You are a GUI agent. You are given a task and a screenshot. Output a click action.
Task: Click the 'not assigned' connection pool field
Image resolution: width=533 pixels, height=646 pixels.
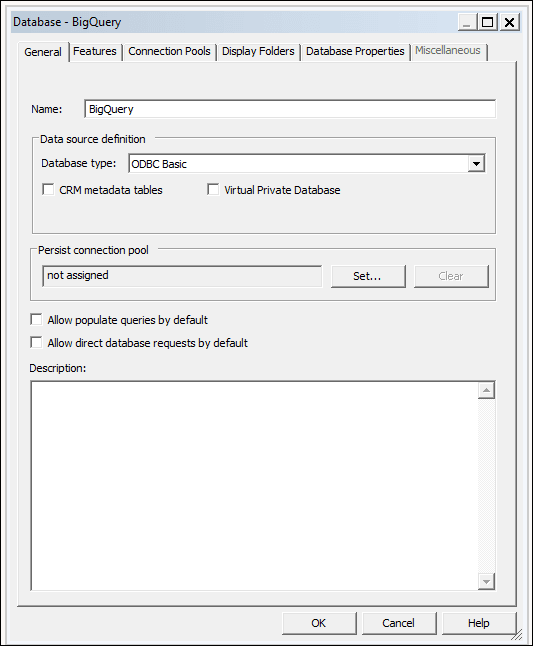pyautogui.click(x=182, y=276)
